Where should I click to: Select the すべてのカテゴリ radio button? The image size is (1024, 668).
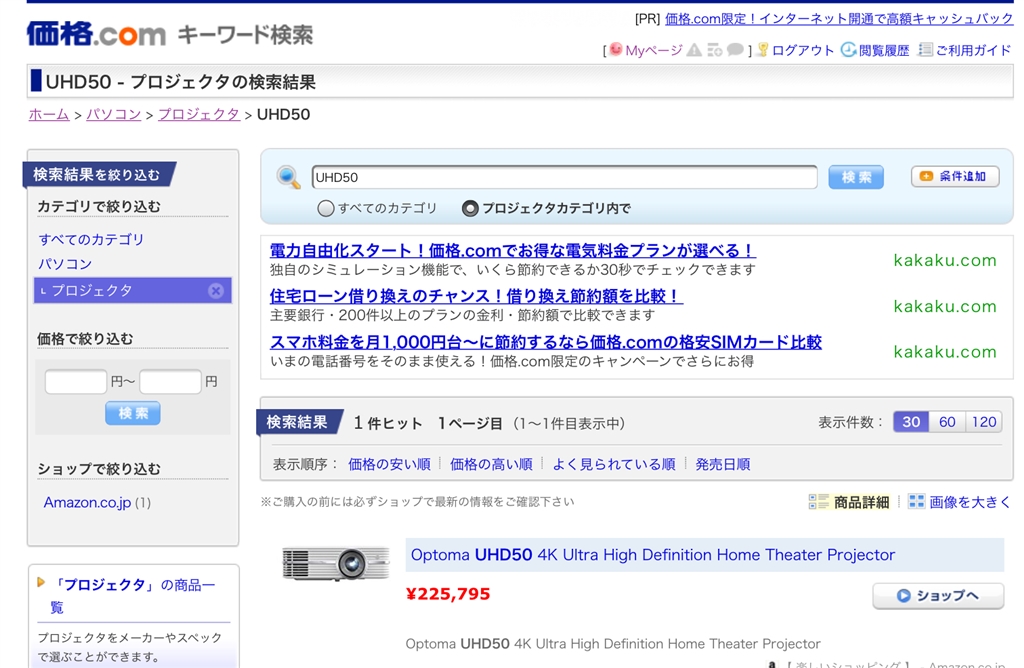coord(325,208)
